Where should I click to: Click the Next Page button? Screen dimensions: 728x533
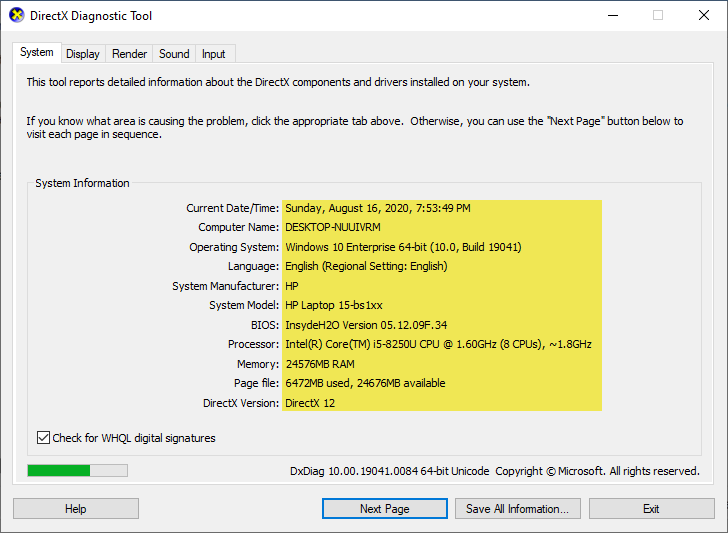tap(385, 509)
